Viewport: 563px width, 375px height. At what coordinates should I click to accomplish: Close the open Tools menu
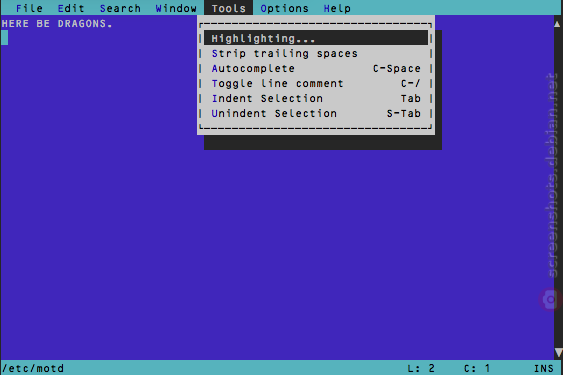point(229,8)
